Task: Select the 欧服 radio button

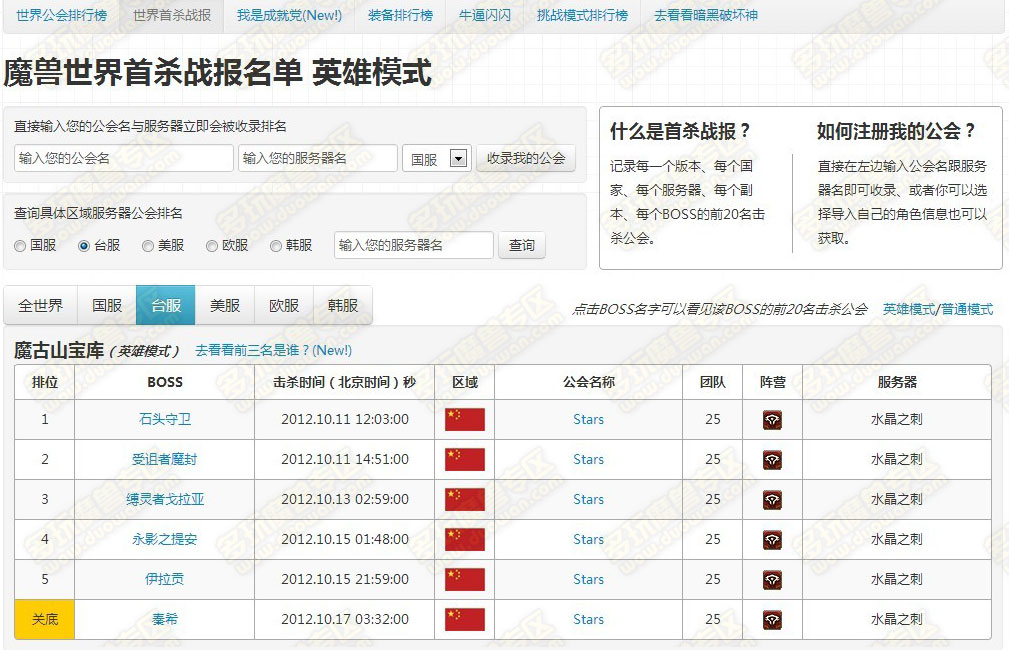Action: (212, 246)
